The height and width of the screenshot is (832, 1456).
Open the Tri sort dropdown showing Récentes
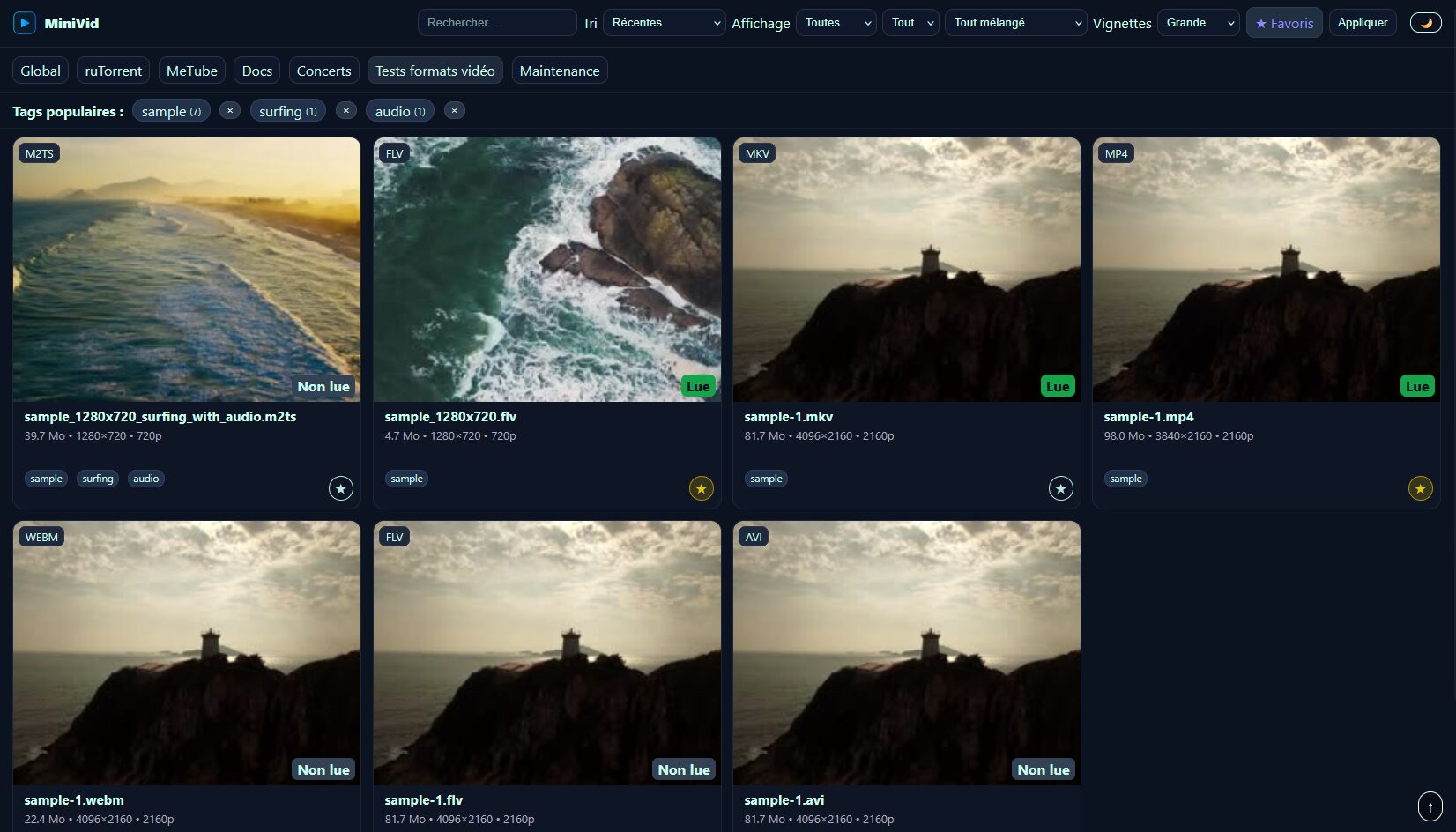tap(665, 23)
